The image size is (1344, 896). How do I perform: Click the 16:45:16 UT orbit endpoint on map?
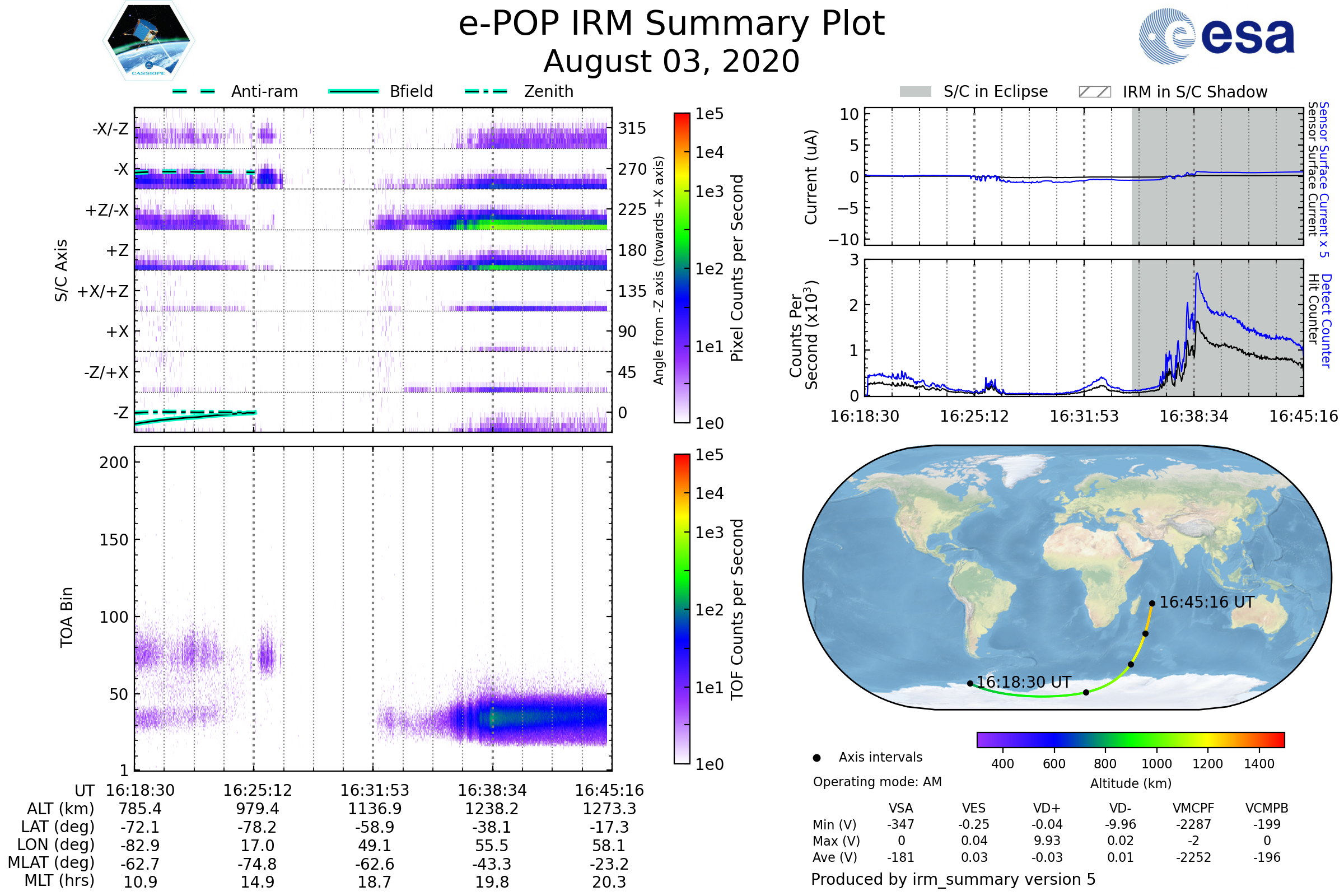point(1152,604)
